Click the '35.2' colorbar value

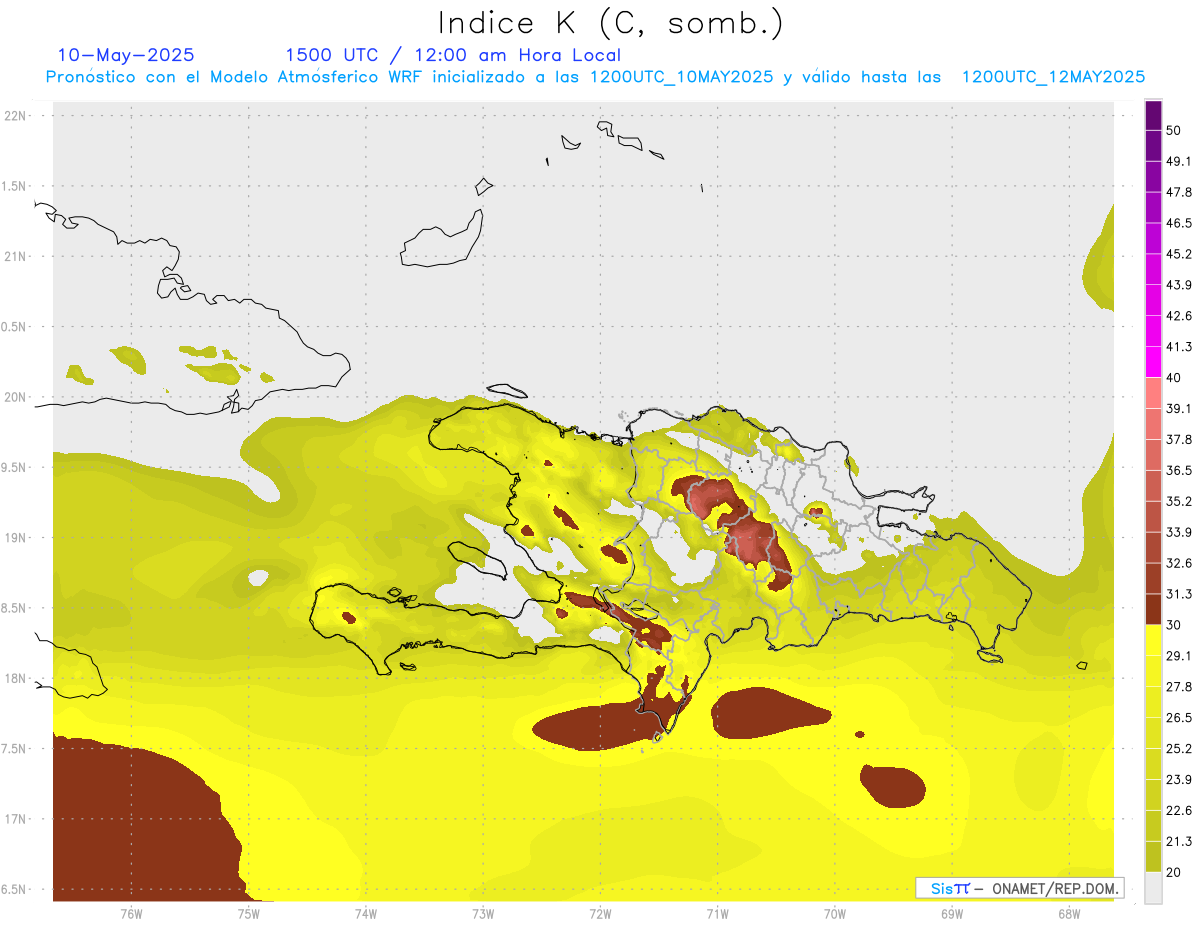click(1179, 501)
